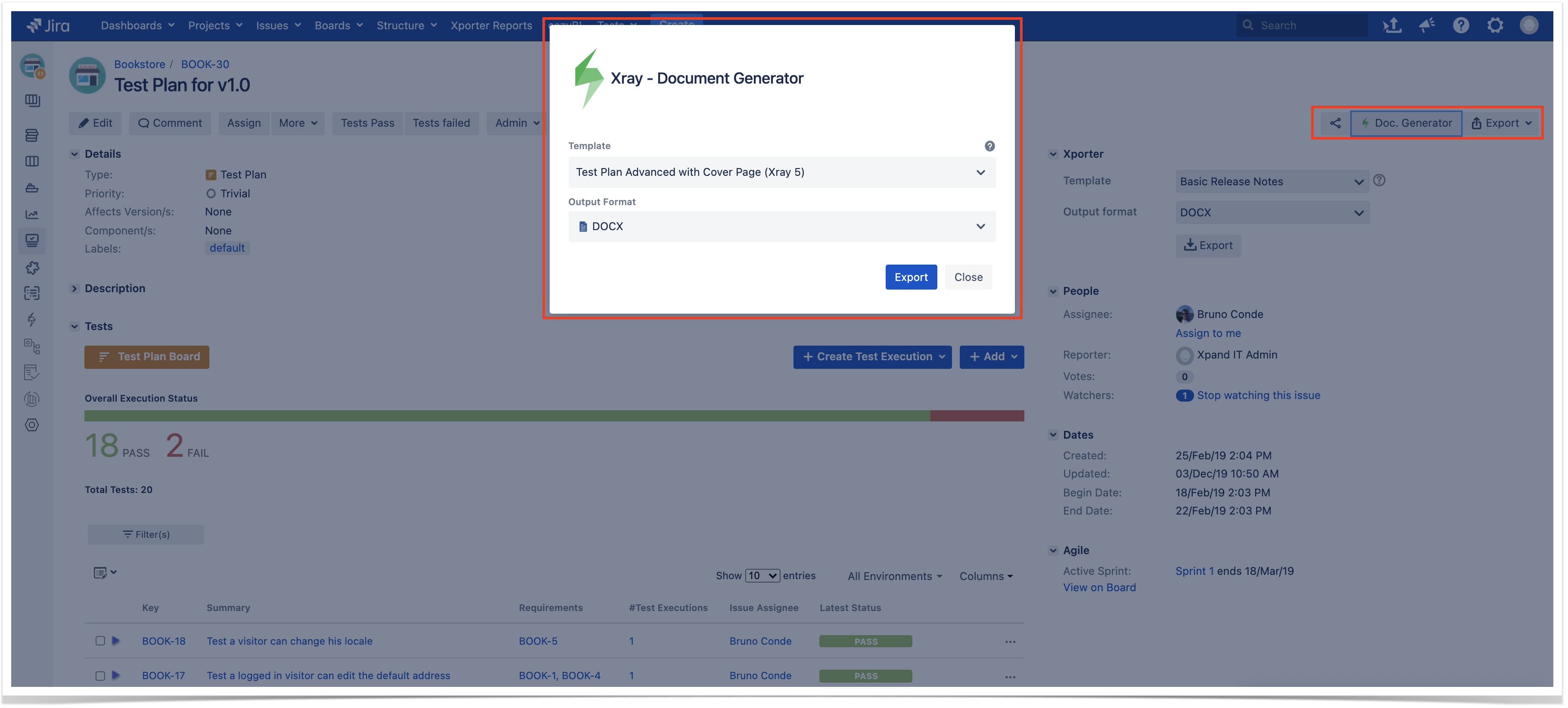Click the PASS status badge for BOOK-18
The image size is (1568, 708).
click(865, 641)
